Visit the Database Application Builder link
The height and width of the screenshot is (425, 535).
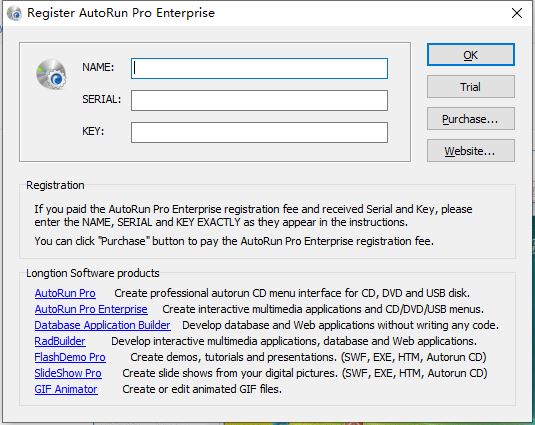[x=102, y=325]
